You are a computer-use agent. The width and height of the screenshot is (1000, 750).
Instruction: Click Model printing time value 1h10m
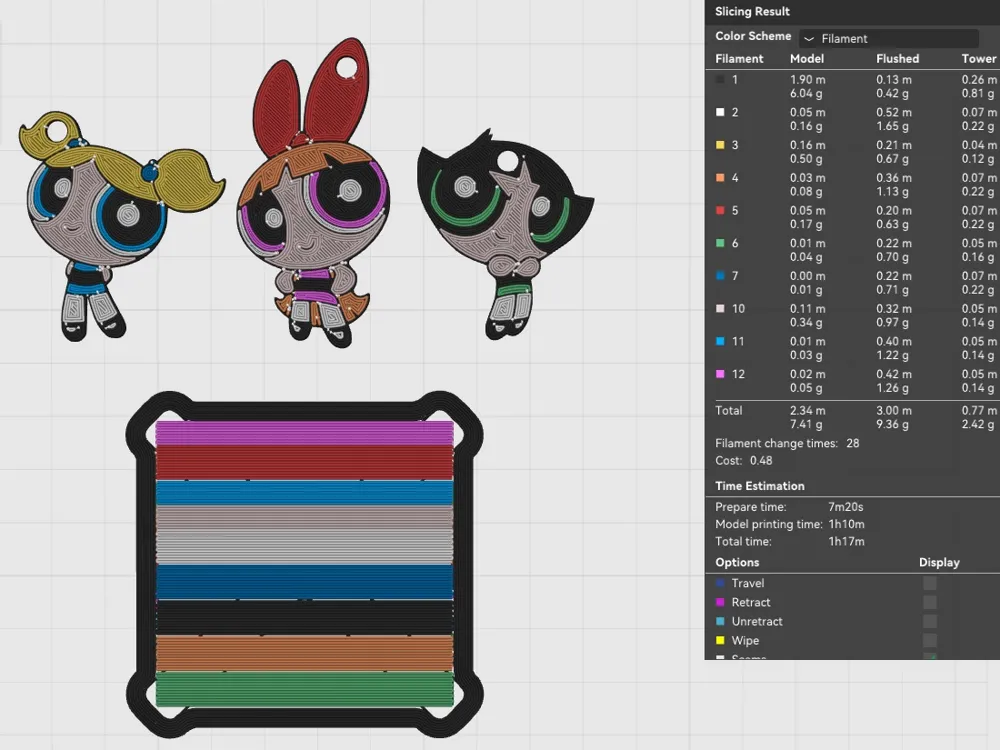pyautogui.click(x=846, y=524)
